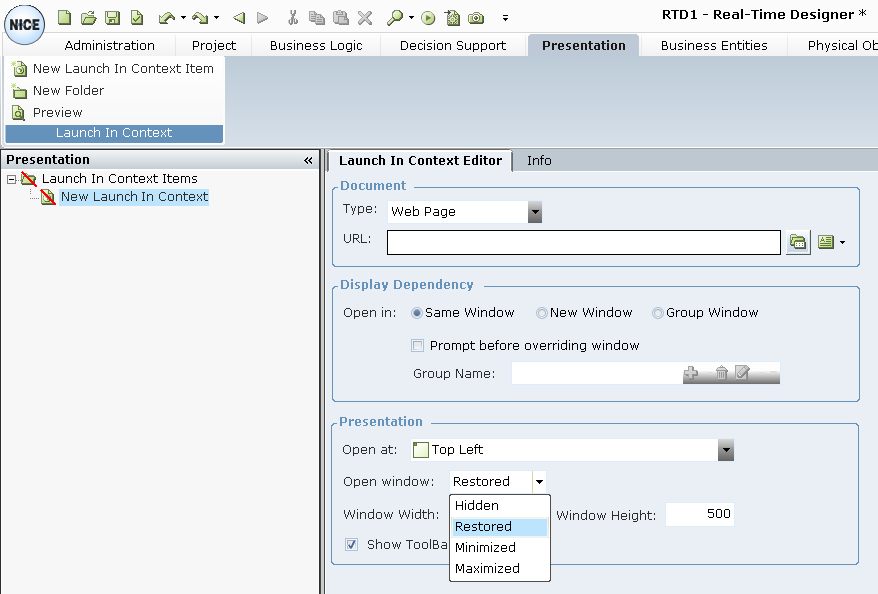Click the Save icon in the toolbar
This screenshot has height=594, width=878.
point(112,17)
